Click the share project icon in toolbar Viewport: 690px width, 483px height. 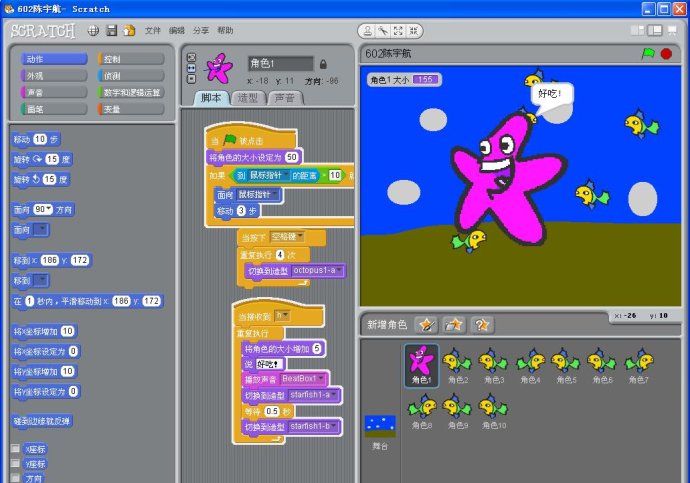(x=129, y=30)
